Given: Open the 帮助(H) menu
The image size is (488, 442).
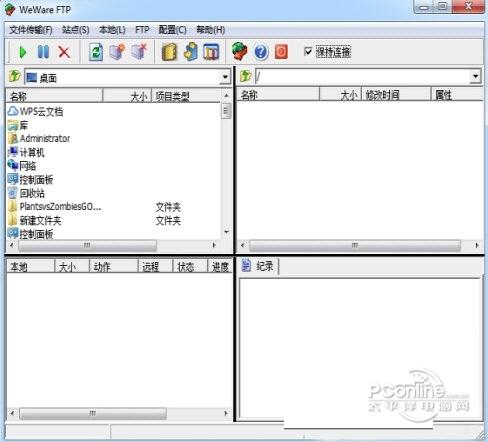Looking at the screenshot, I should point(211,30).
